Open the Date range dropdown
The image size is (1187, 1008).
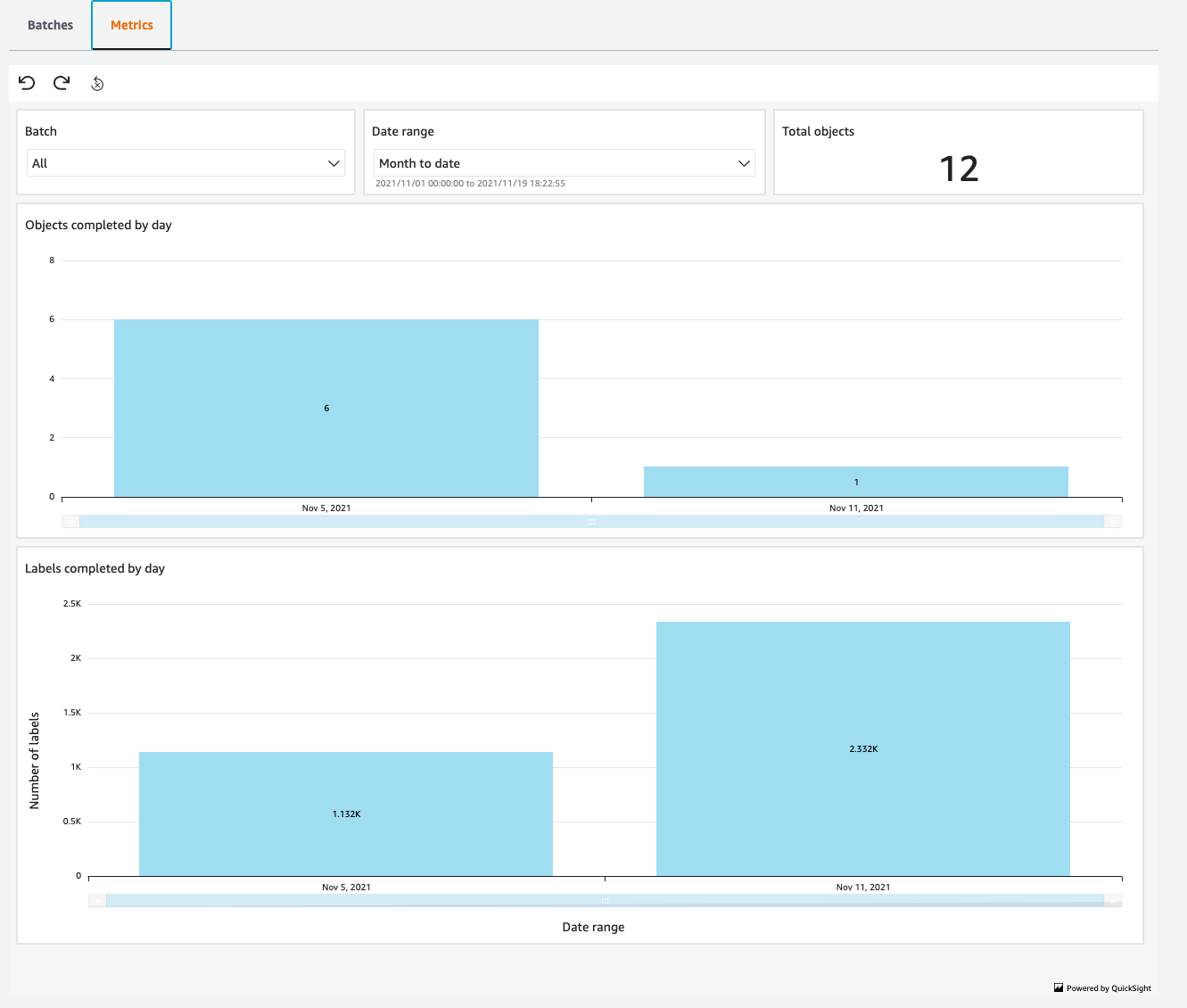564,162
